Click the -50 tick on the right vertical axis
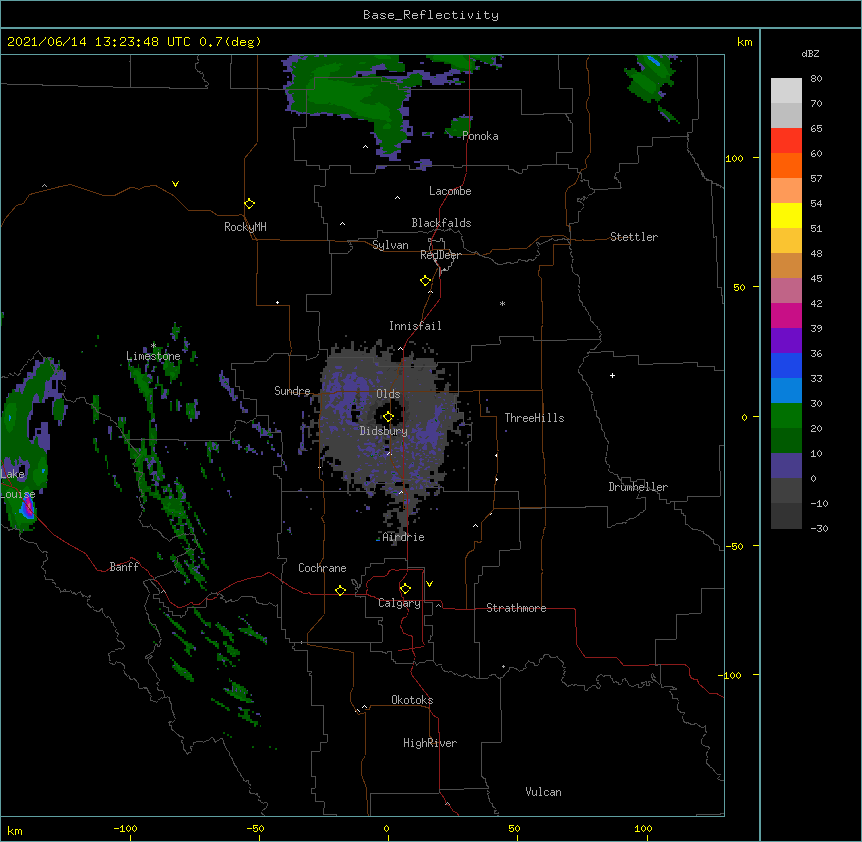The height and width of the screenshot is (842, 862). 734,546
